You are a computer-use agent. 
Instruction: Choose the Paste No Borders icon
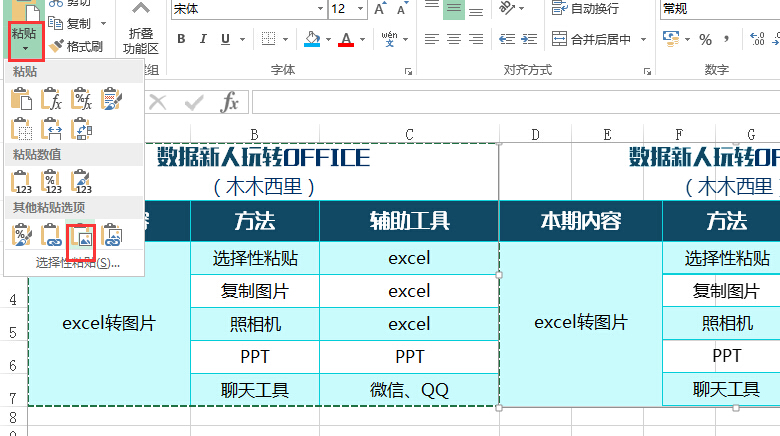point(21,128)
